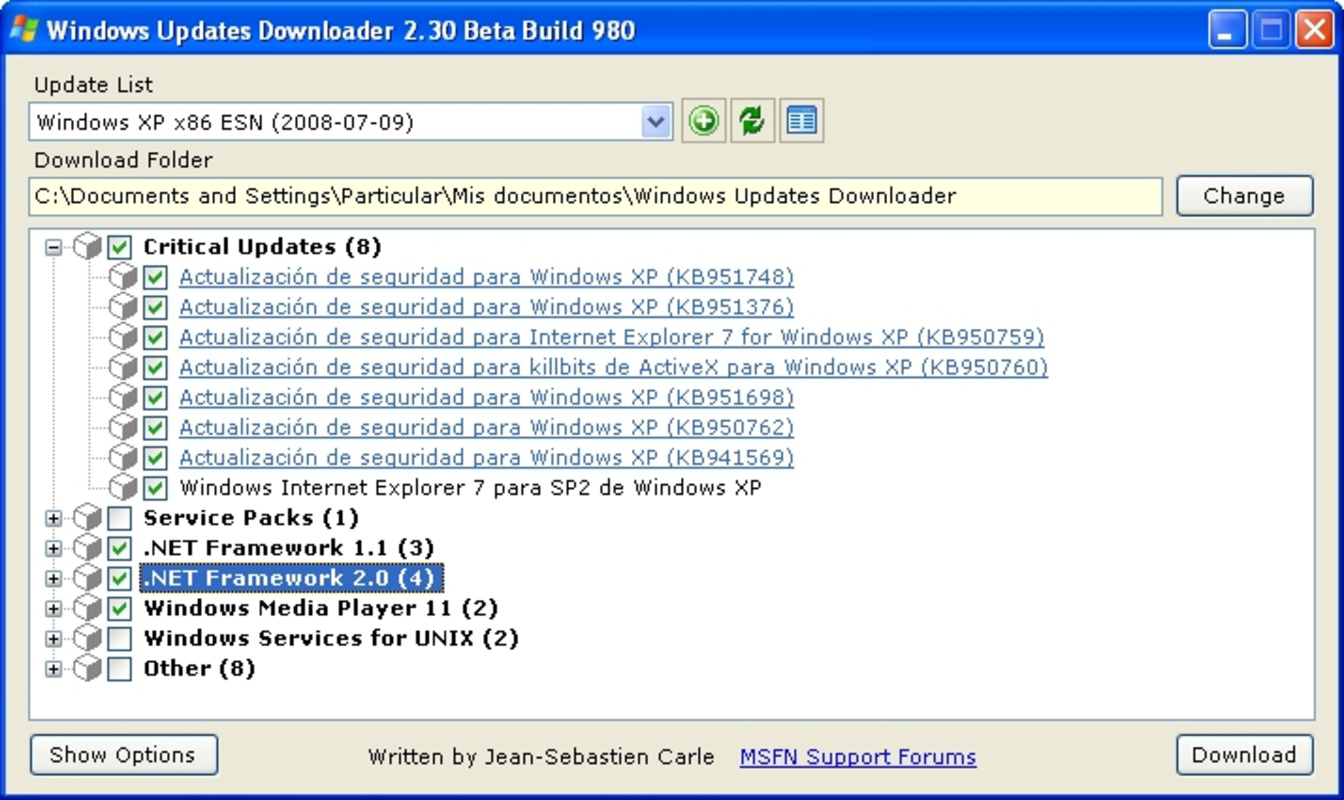Open the KB950762 security update link

(486, 427)
